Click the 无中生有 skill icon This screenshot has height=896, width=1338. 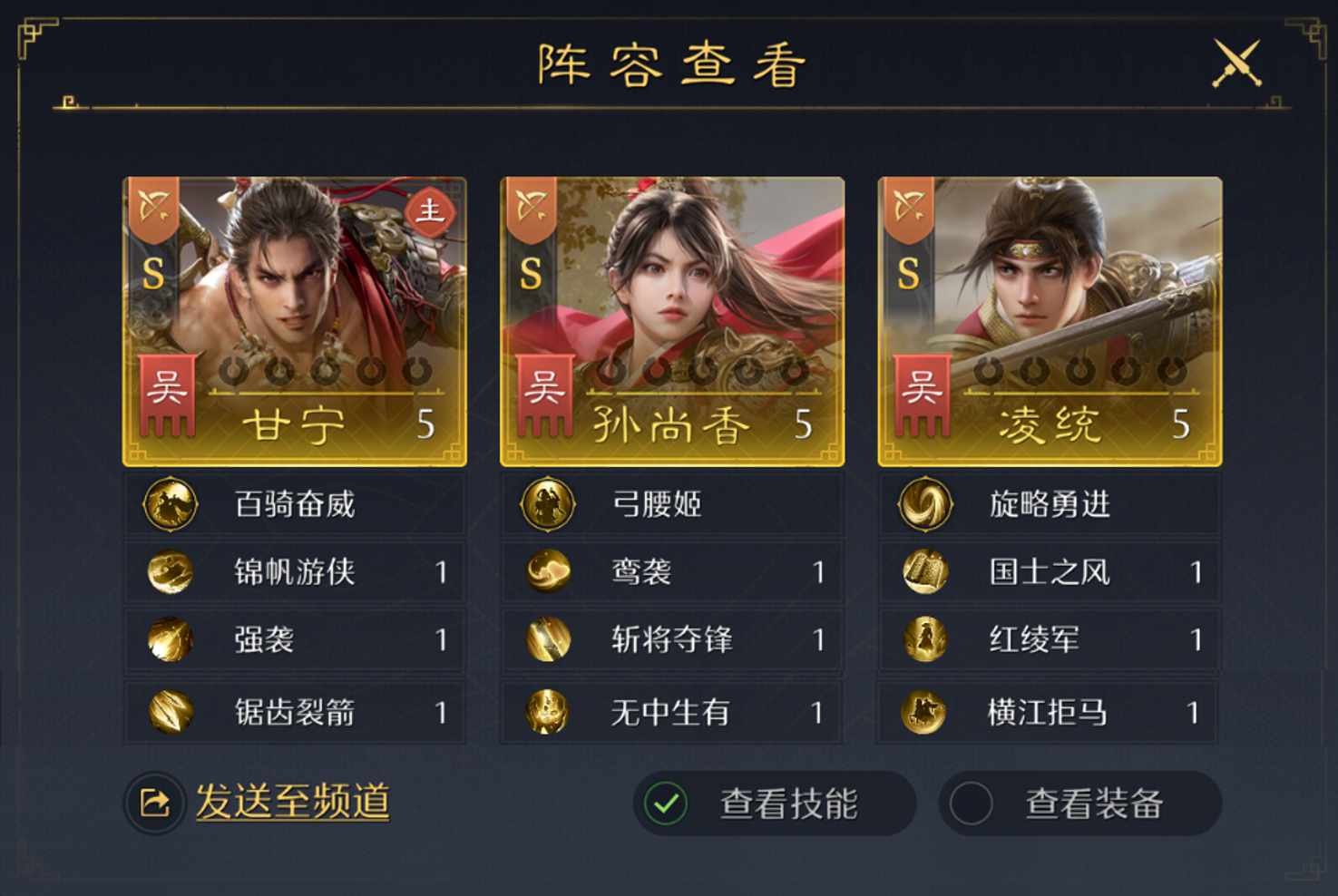tap(547, 712)
